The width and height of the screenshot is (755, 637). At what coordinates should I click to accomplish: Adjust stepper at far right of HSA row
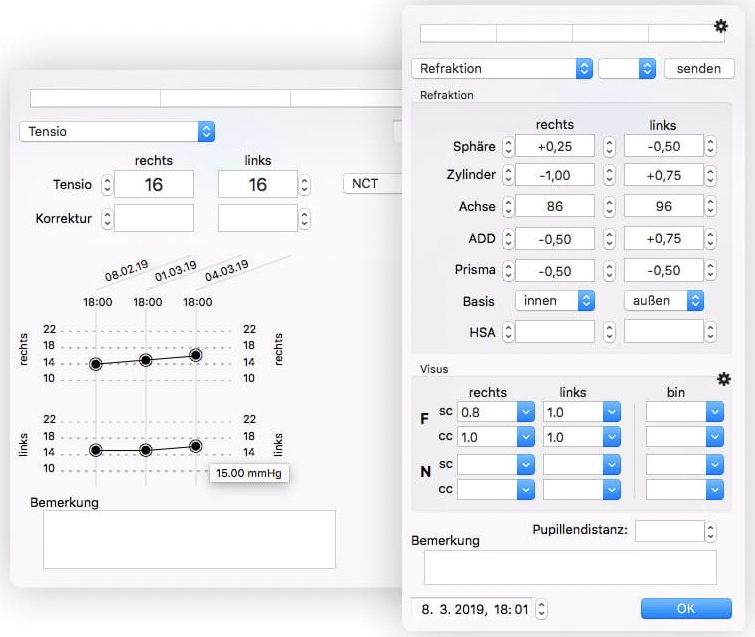[x=710, y=332]
